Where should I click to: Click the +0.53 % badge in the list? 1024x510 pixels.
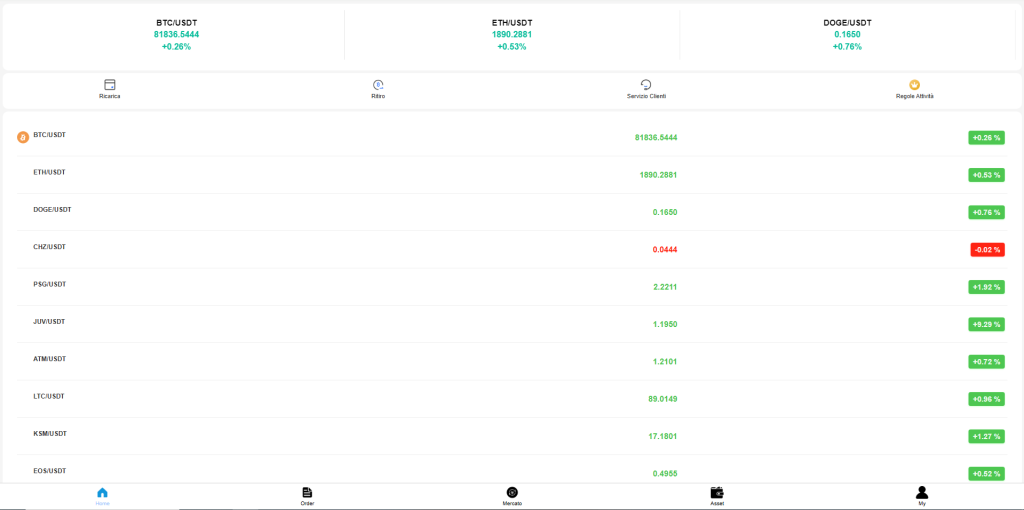(986, 175)
